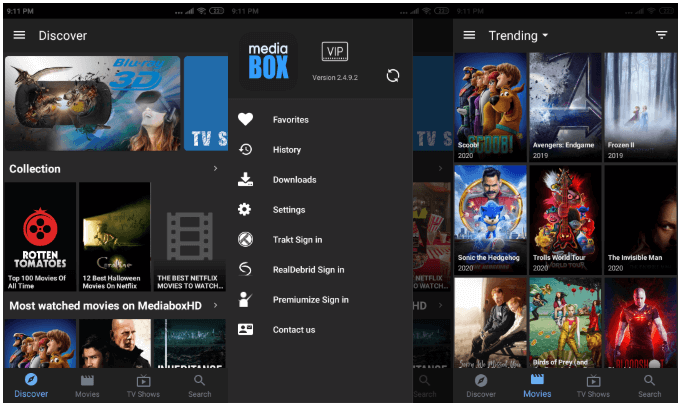The height and width of the screenshot is (409, 684).
Task: Open The Invisible Man poster
Action: (x=642, y=221)
